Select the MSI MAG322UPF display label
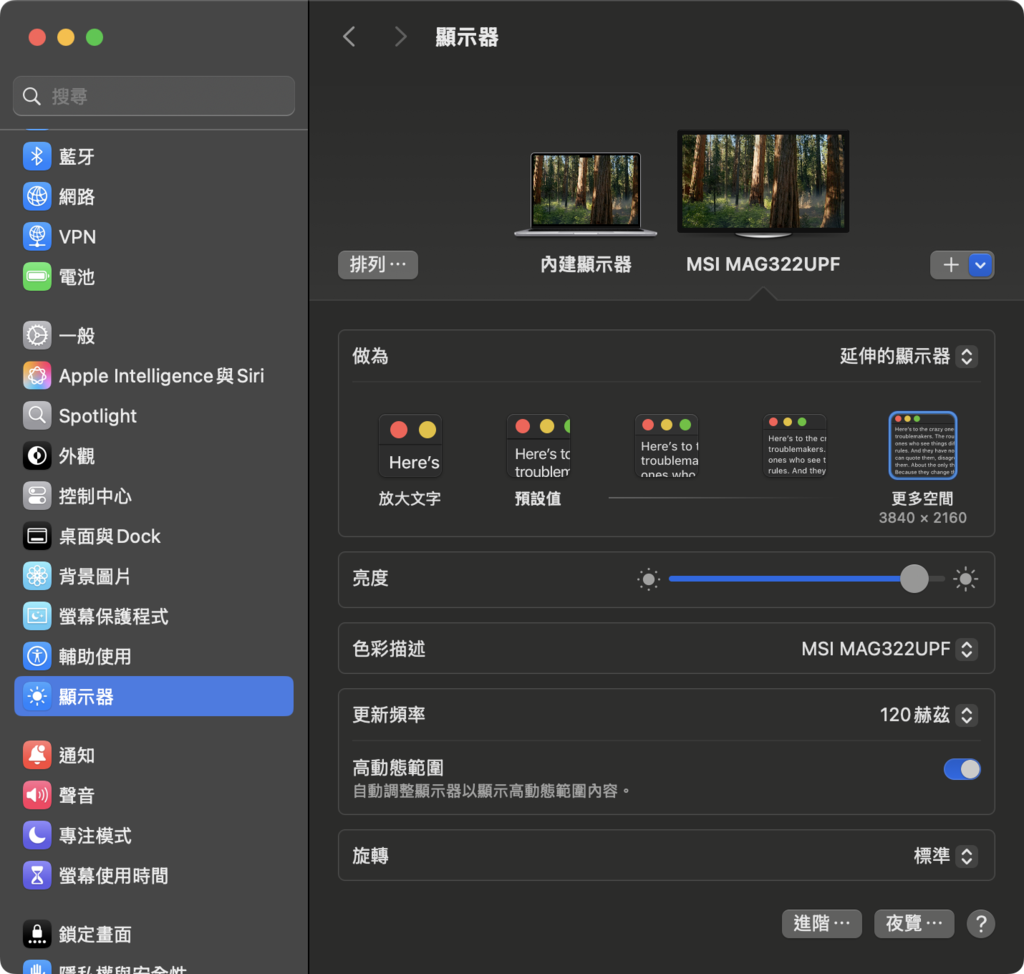The width and height of the screenshot is (1024, 974). pos(763,265)
